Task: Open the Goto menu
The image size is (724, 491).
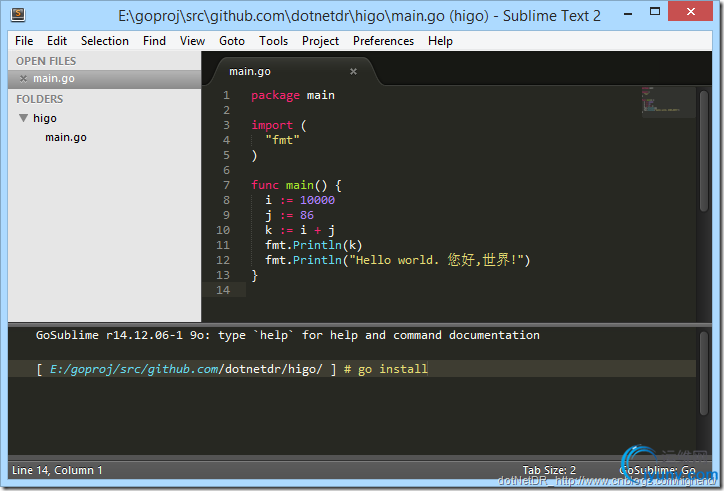Action: (232, 41)
